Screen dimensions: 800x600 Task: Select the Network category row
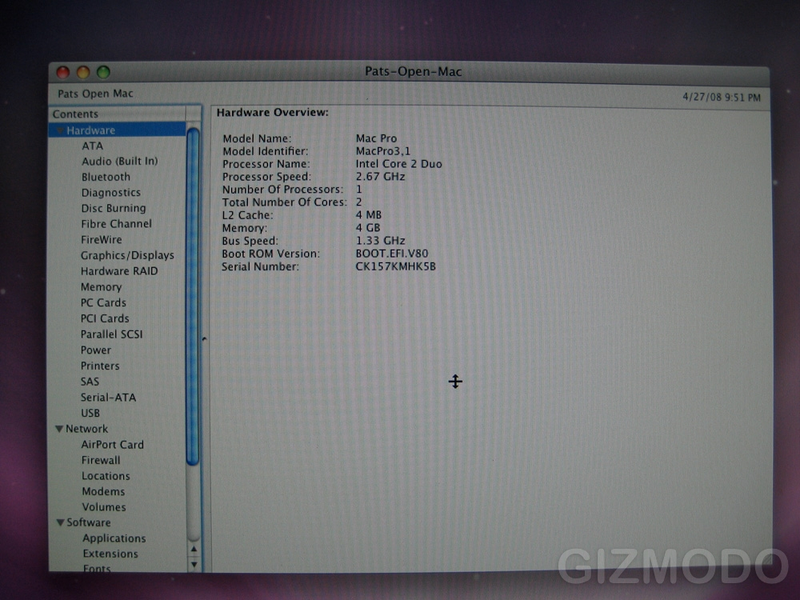pyautogui.click(x=117, y=429)
